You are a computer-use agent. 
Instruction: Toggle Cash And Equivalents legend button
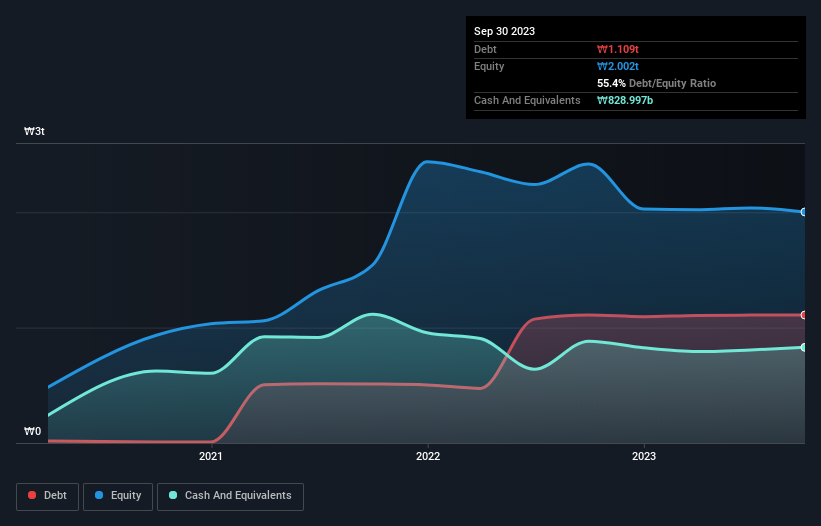click(230, 496)
